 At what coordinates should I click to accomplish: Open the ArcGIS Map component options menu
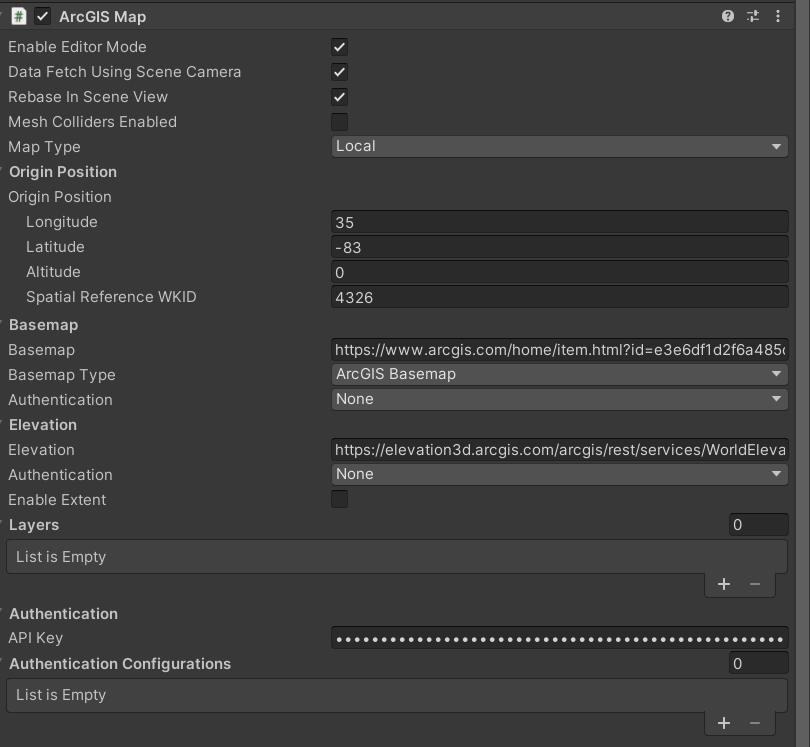coord(777,17)
